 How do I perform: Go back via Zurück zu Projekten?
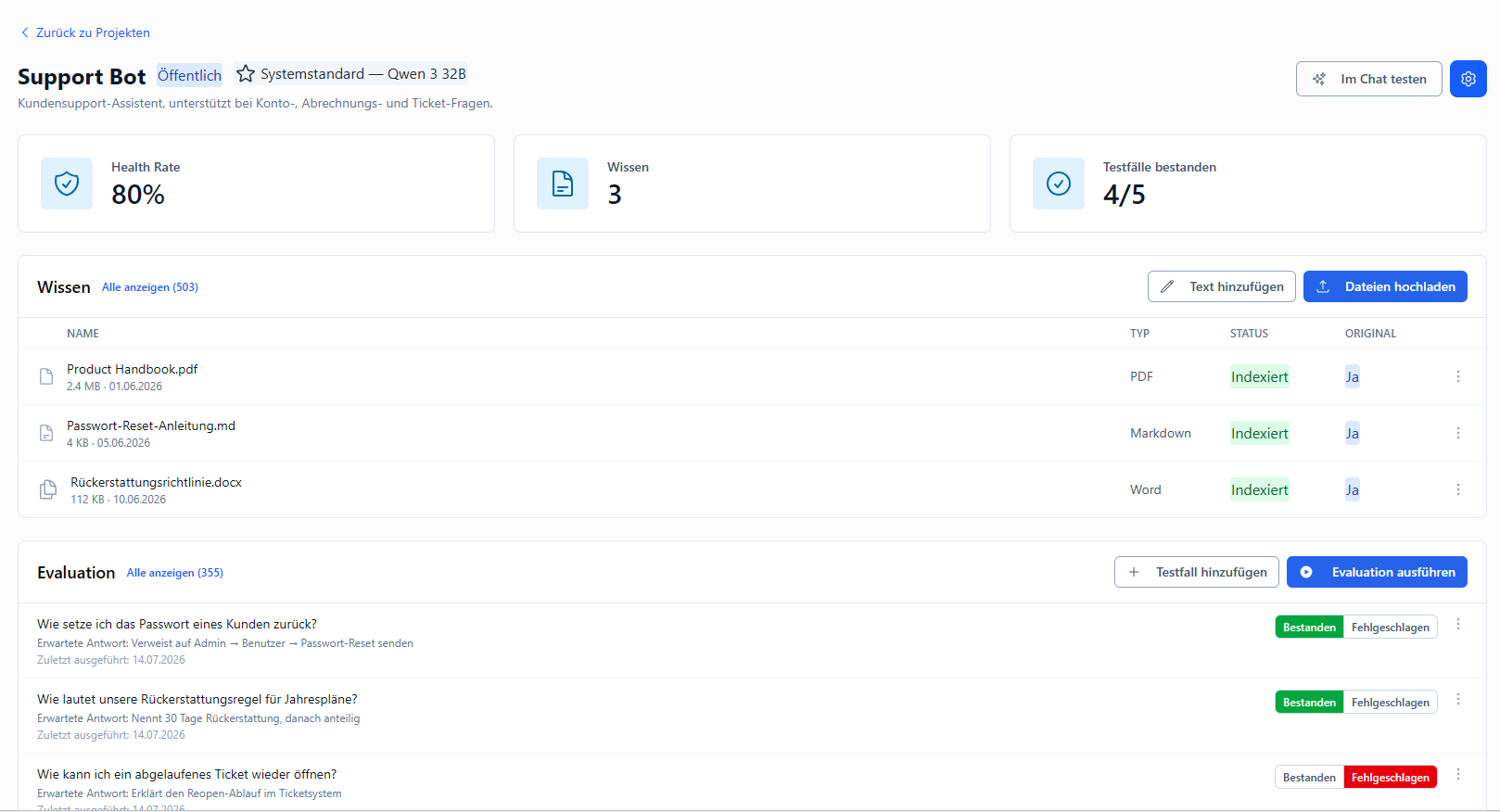(85, 32)
